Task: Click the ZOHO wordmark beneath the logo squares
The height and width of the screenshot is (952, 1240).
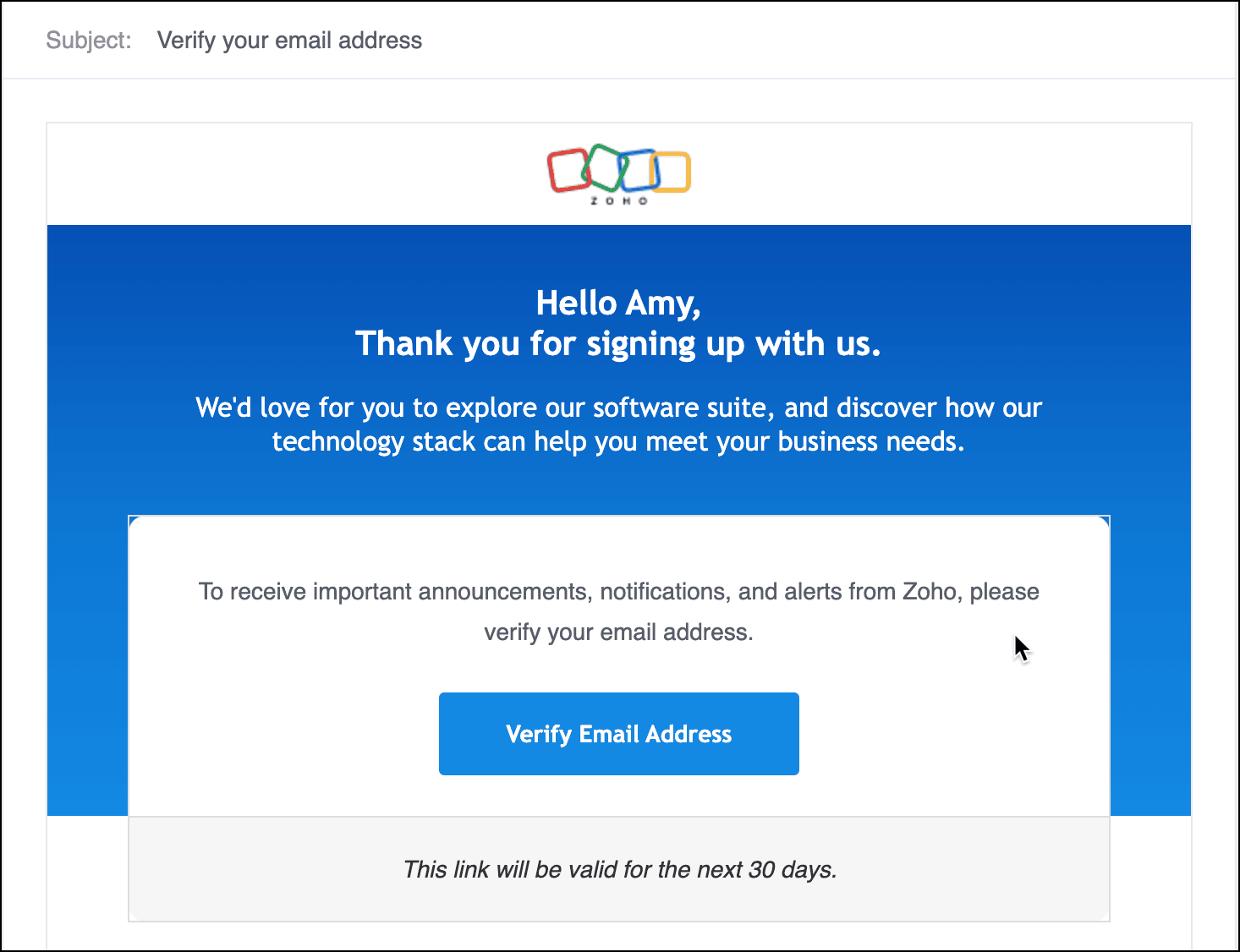Action: click(618, 201)
